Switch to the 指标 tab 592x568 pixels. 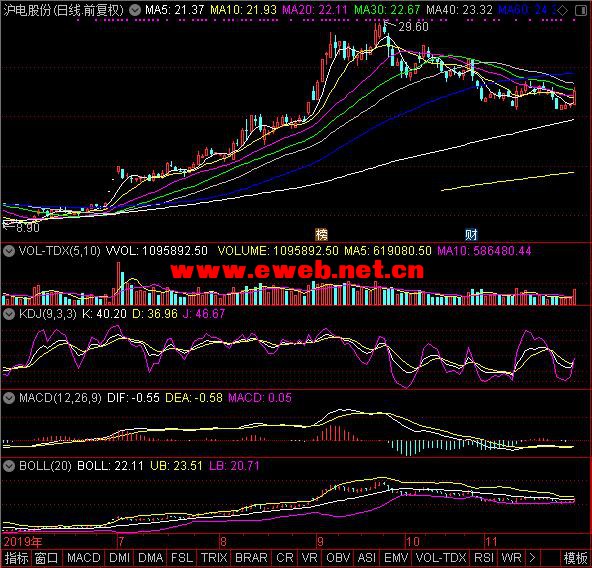coord(16,558)
